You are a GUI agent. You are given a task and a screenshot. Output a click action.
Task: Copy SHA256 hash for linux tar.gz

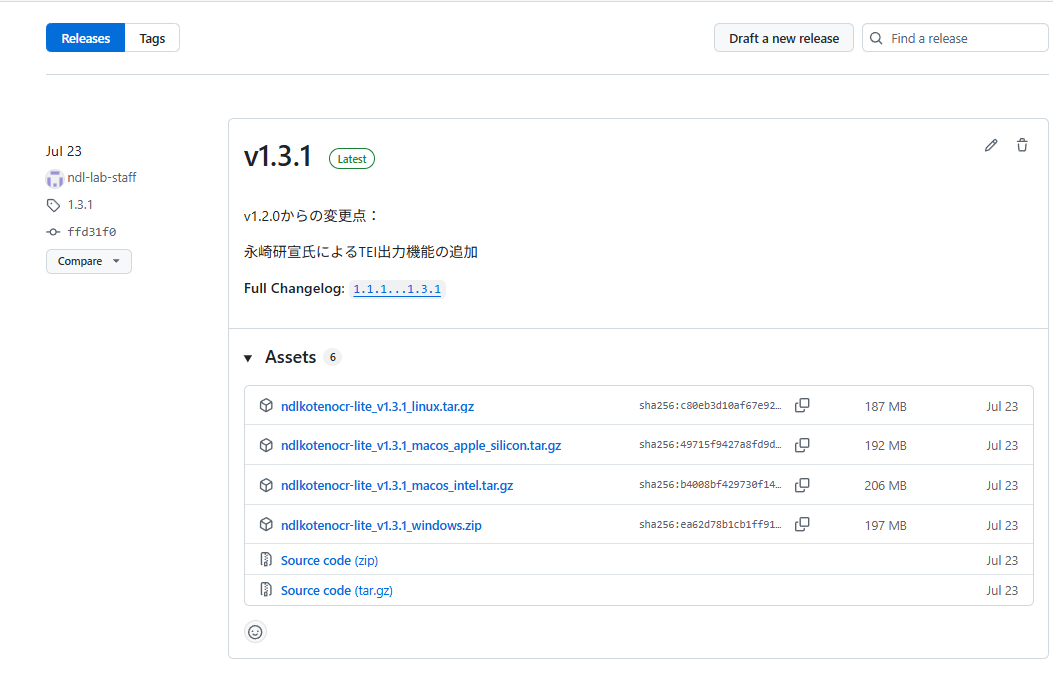coord(802,406)
